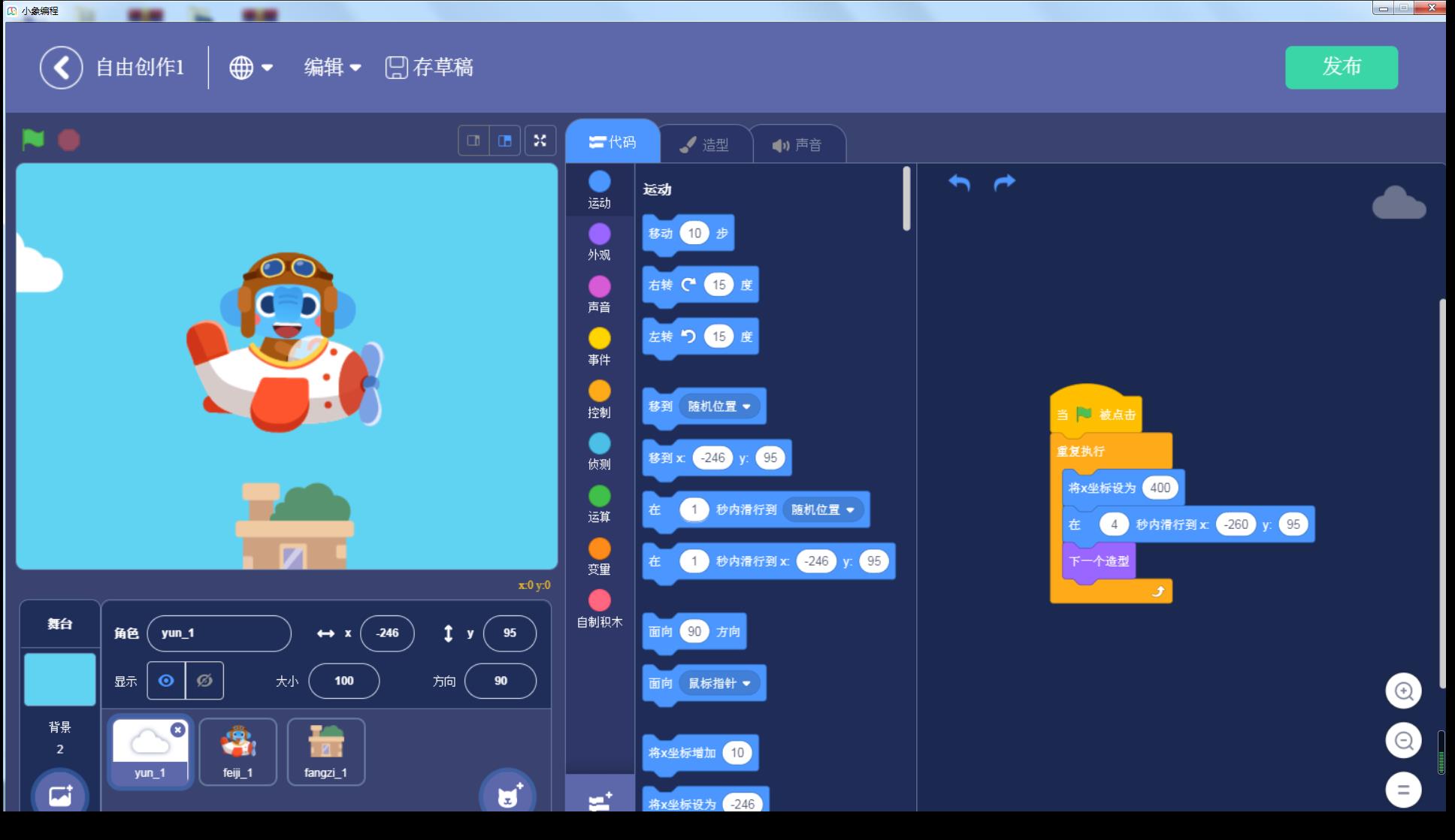Select the 运算 block category
1455x840 pixels.
coord(599,504)
